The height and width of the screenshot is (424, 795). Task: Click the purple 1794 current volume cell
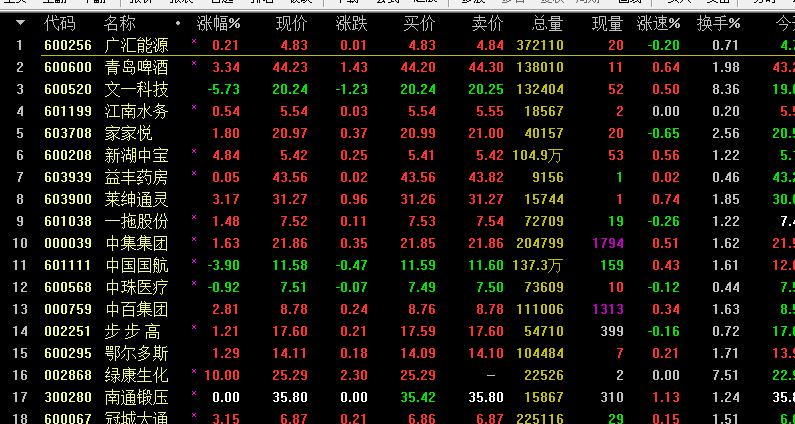point(607,243)
